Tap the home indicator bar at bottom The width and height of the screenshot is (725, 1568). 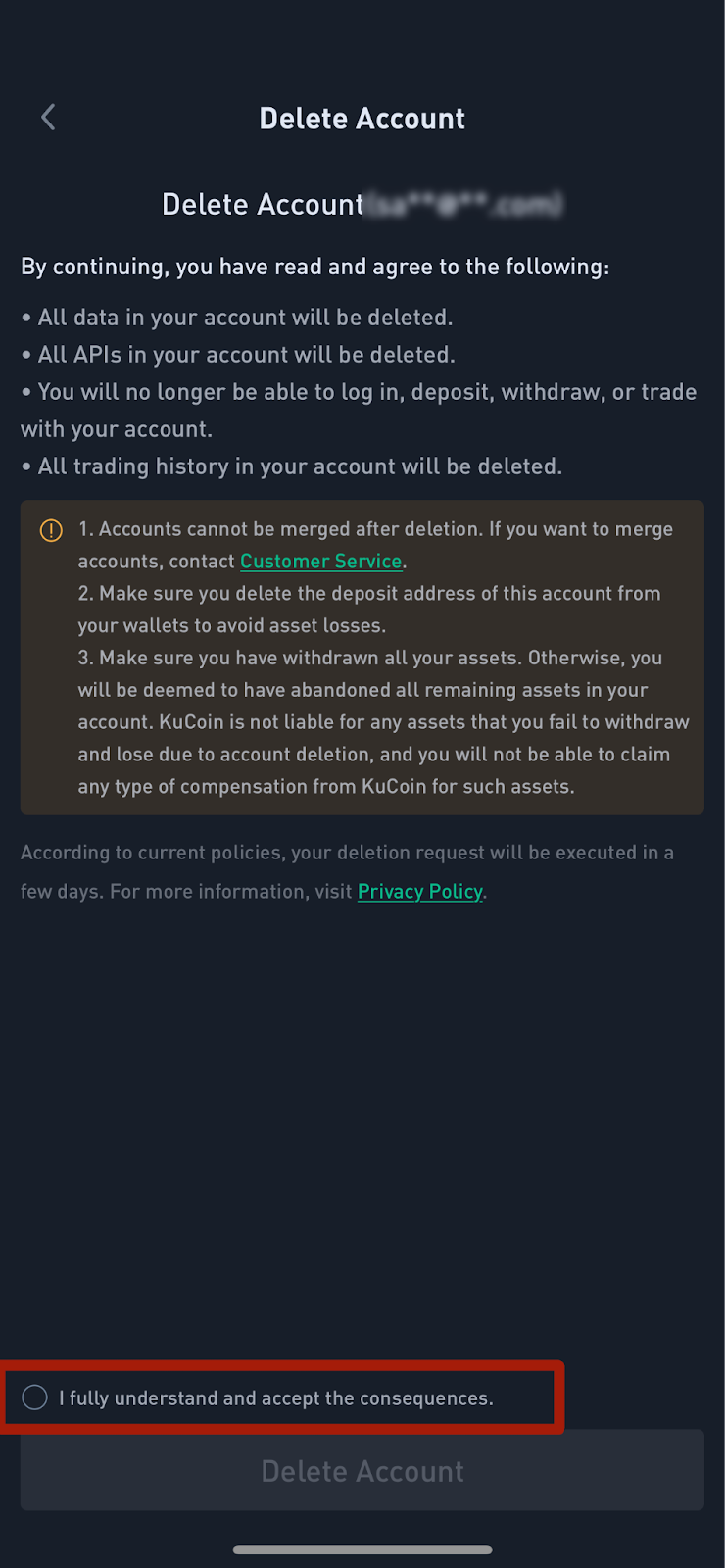point(362,1550)
